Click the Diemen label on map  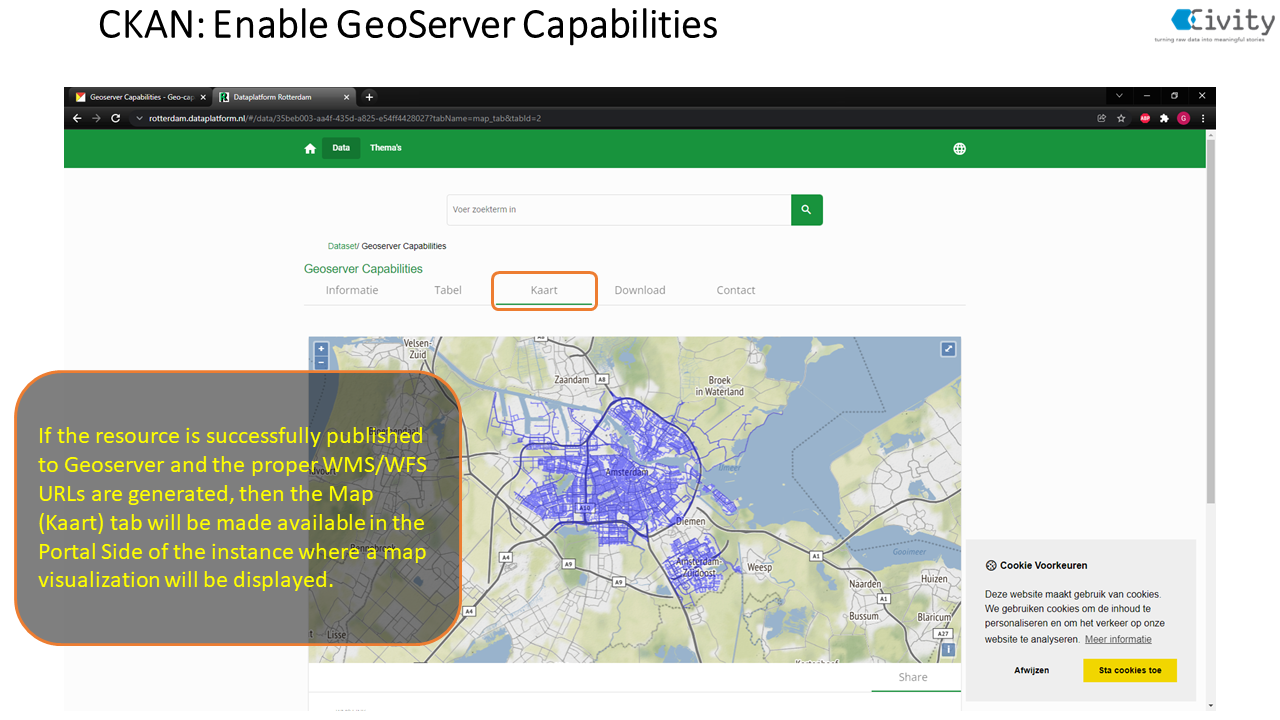pos(690,521)
